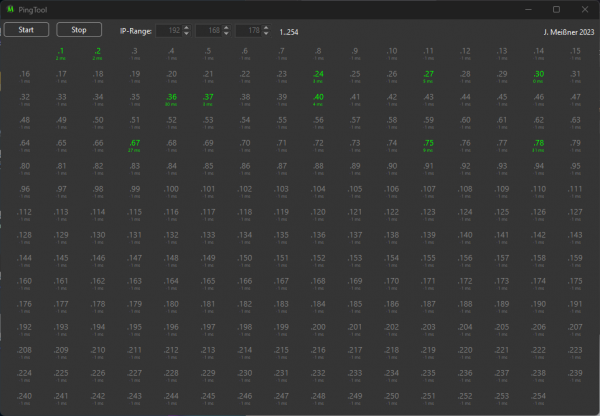600x416 pixels.
Task: Click the second IP-Range octet field showing 168
Action: 208,31
